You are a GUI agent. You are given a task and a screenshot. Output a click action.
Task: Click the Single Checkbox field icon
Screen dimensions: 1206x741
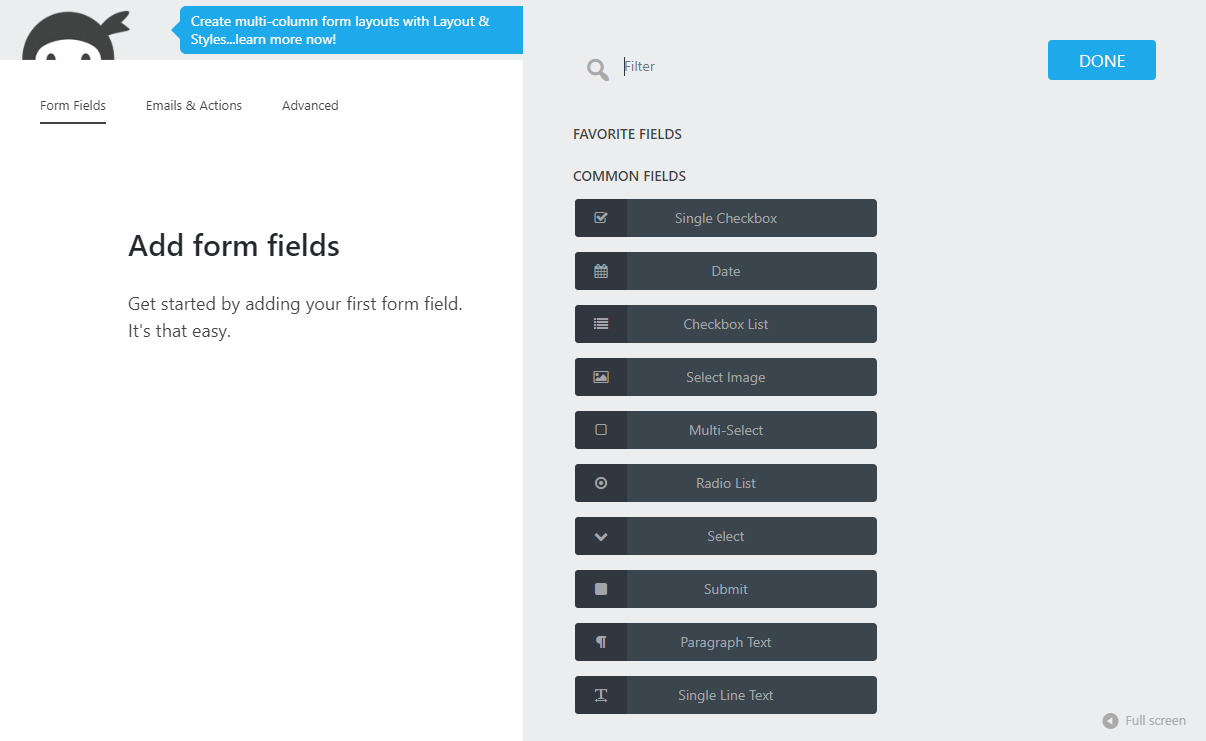click(x=600, y=217)
